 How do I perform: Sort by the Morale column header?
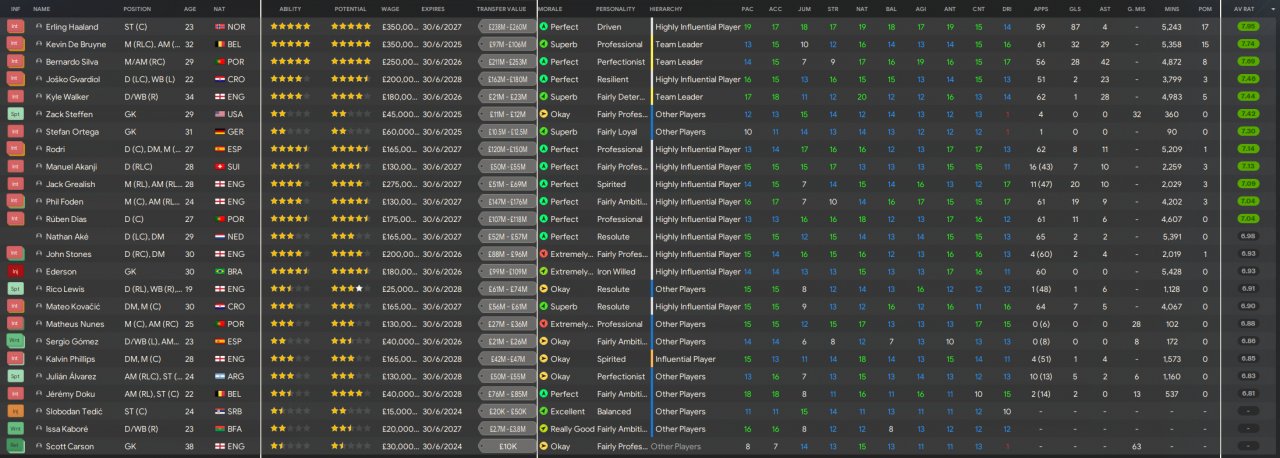click(x=550, y=8)
